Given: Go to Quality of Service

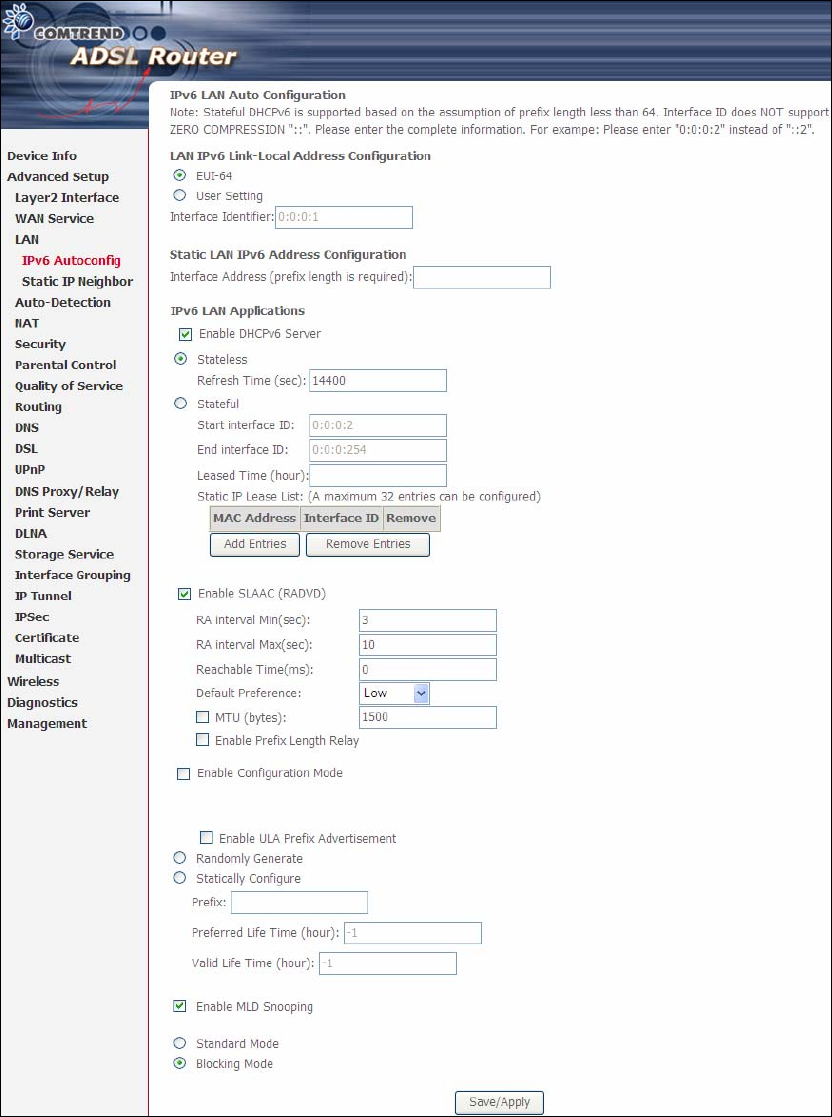Looking at the screenshot, I should 68,386.
